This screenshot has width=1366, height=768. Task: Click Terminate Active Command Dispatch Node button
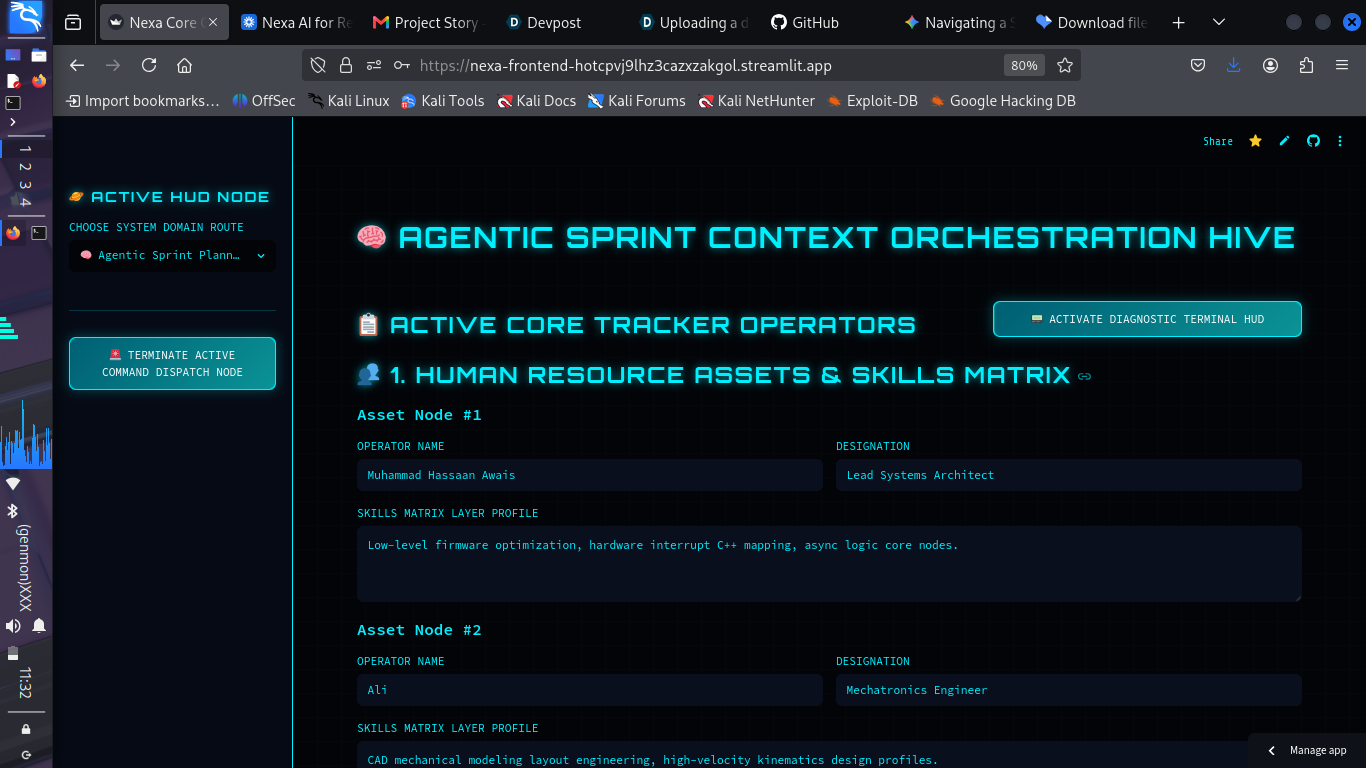(172, 364)
